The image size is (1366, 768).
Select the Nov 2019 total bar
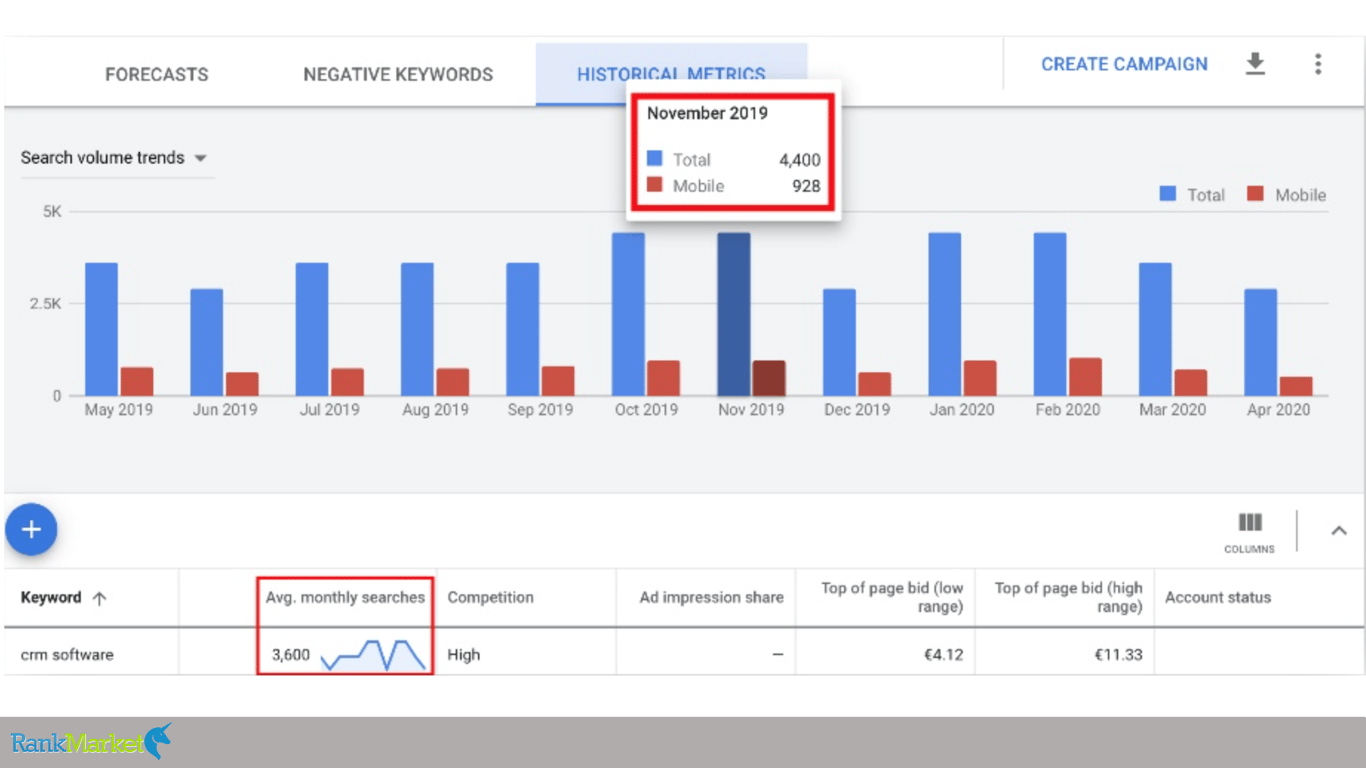coord(734,314)
